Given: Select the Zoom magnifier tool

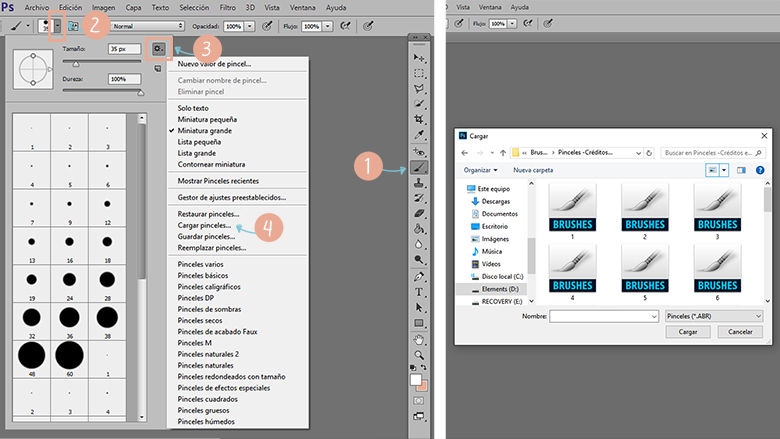Looking at the screenshot, I should 419,355.
